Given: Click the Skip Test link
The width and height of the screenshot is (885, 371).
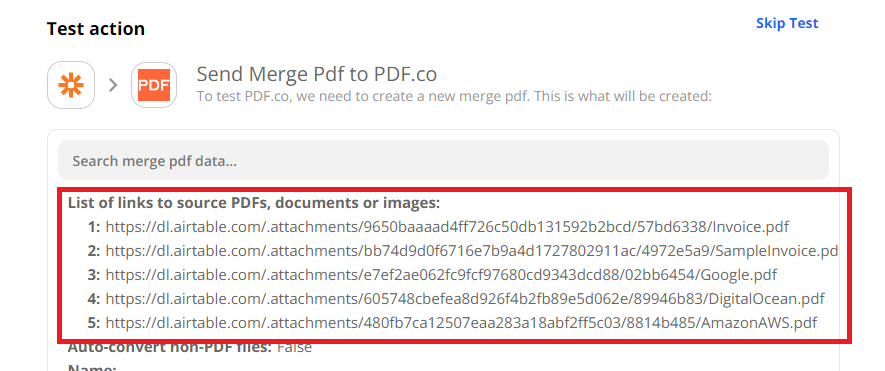Looking at the screenshot, I should pos(787,23).
